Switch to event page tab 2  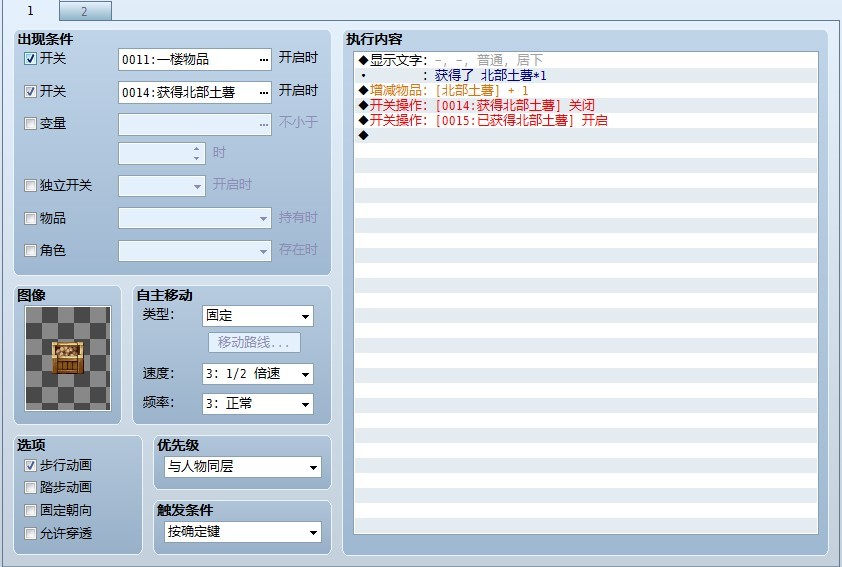[85, 11]
